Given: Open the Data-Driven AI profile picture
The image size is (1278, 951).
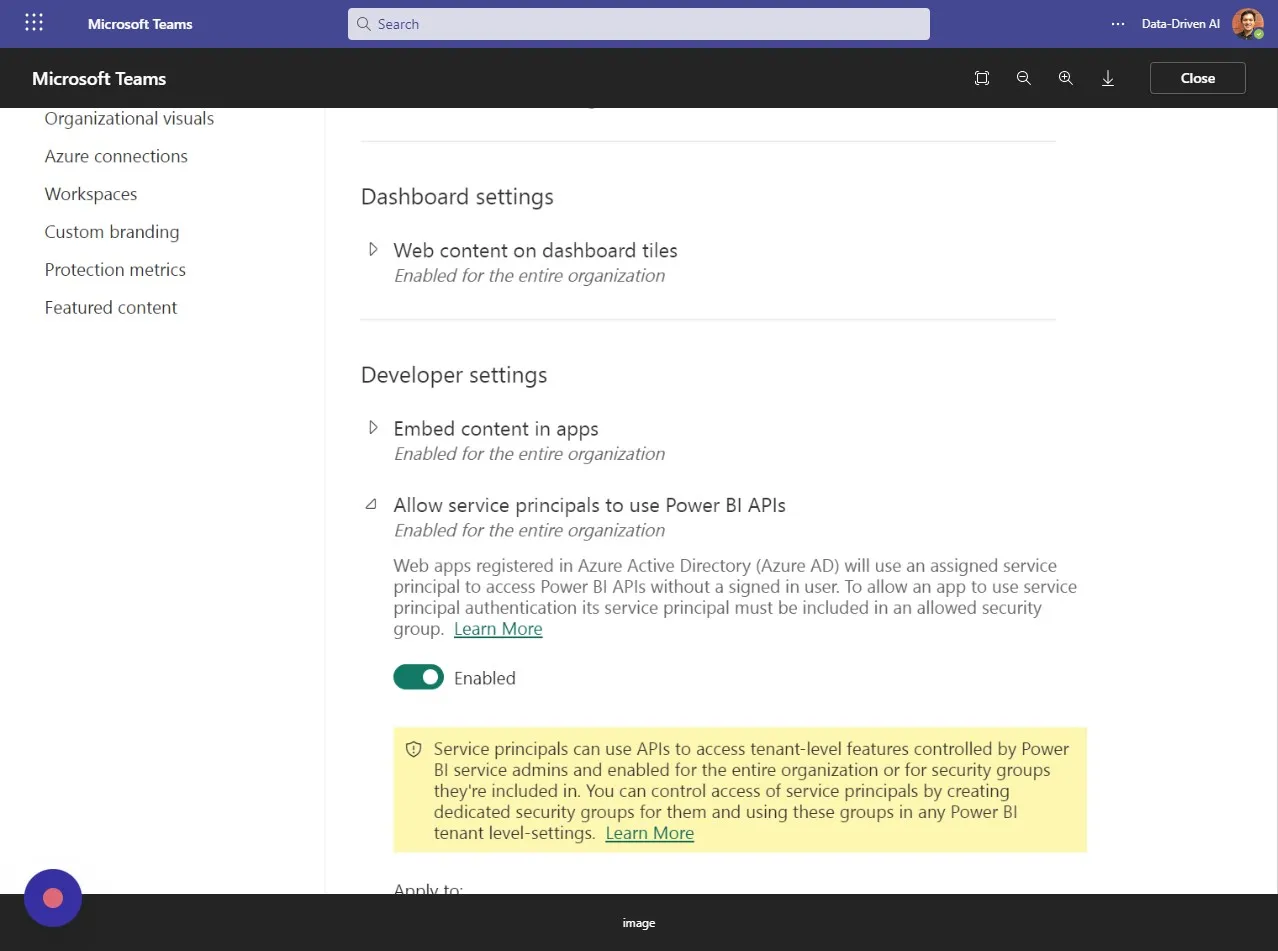Looking at the screenshot, I should point(1247,23).
